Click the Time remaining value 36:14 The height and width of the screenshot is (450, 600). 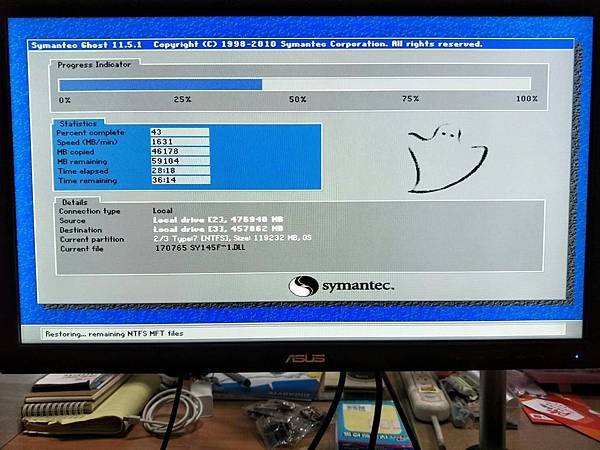click(181, 180)
